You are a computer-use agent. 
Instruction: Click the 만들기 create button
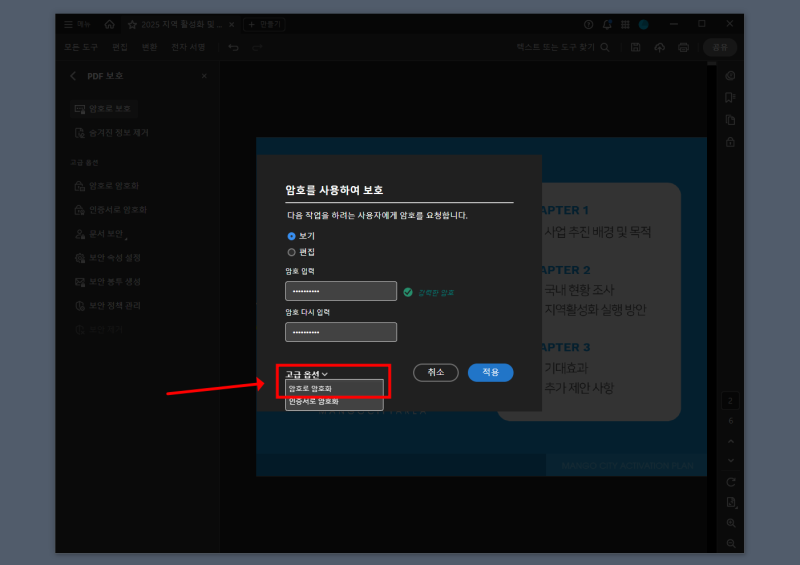(264, 24)
